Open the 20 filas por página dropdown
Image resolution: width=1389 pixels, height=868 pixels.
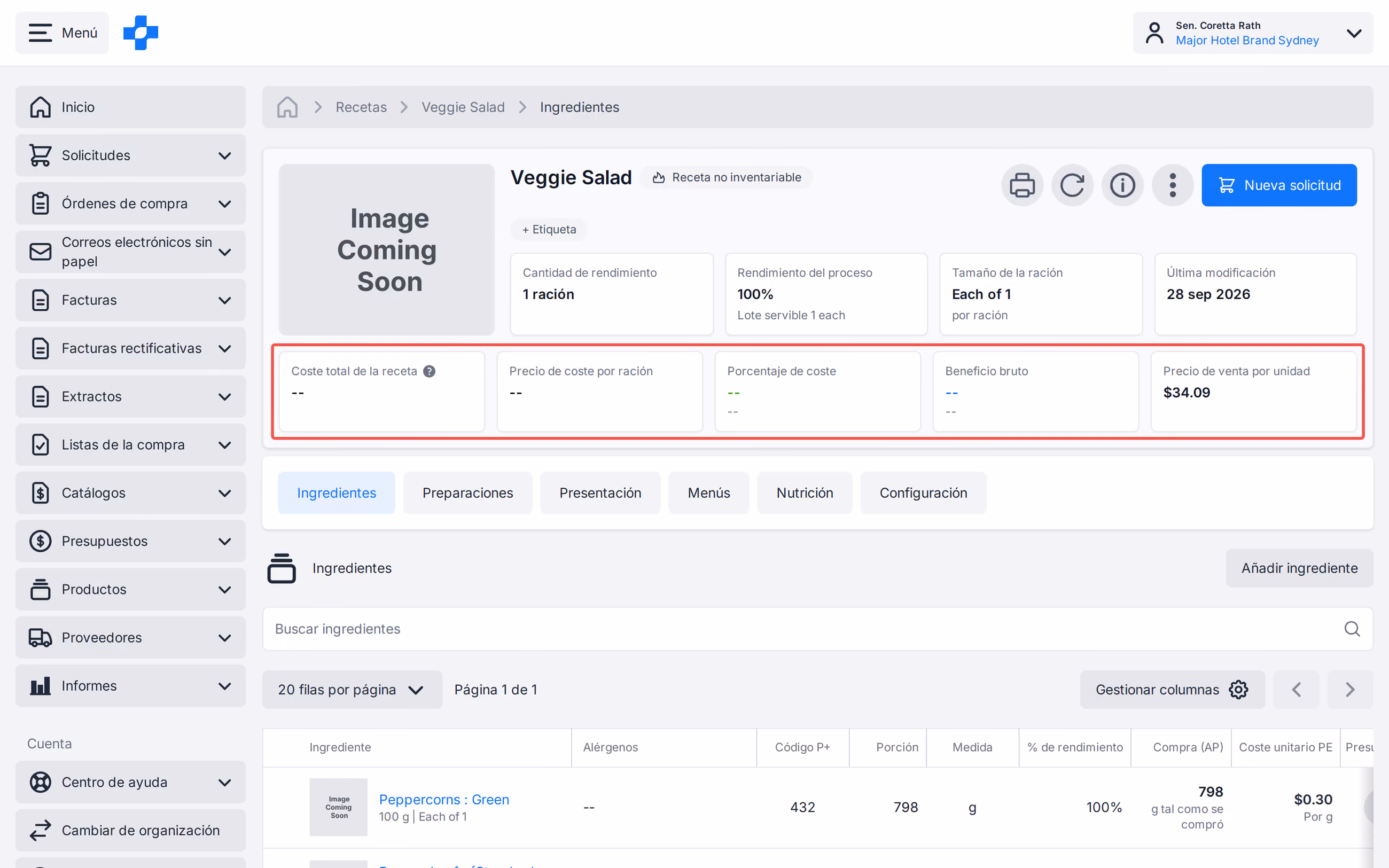click(352, 690)
